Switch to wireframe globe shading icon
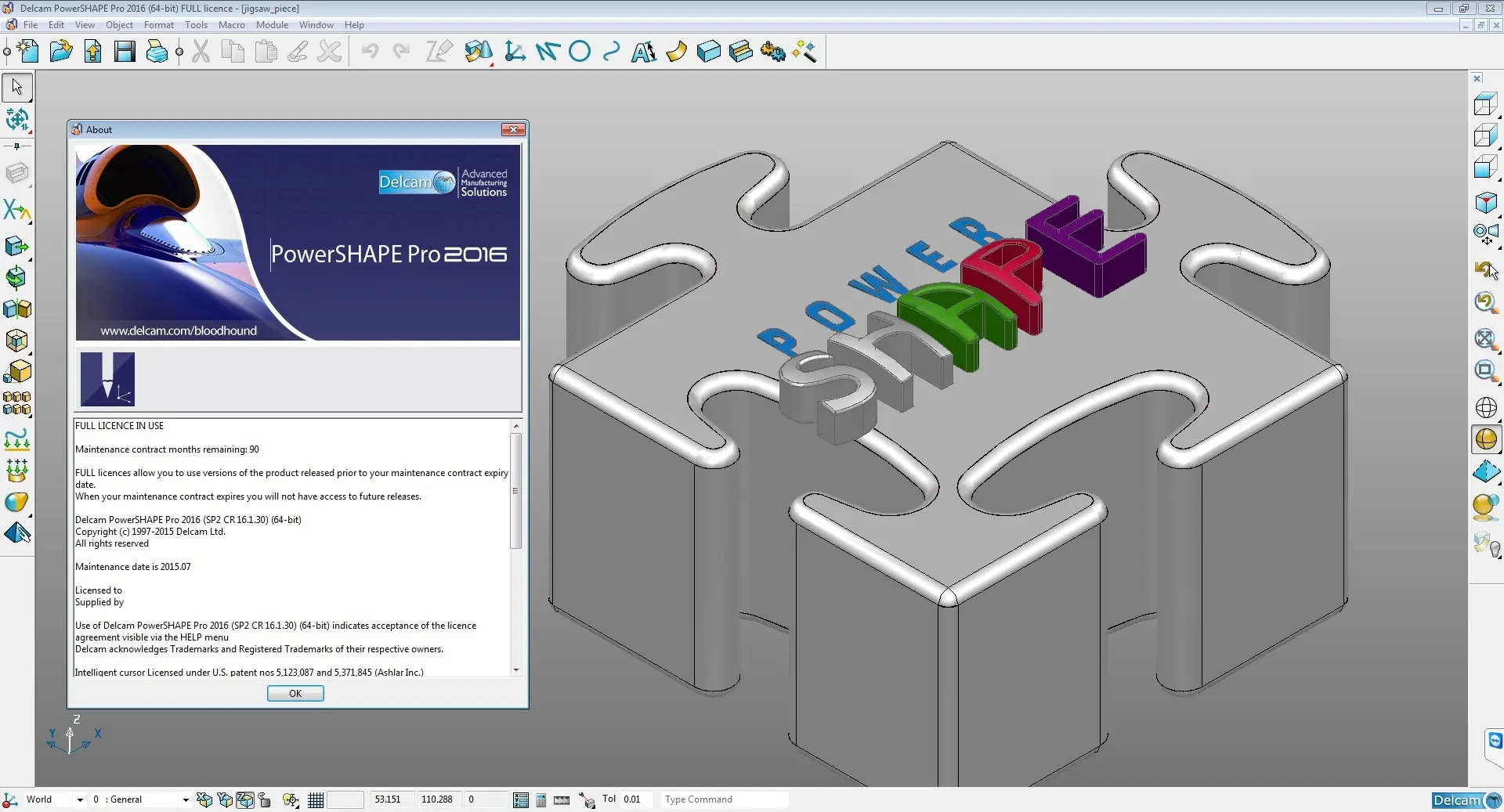The width and height of the screenshot is (1504, 812). (1485, 407)
